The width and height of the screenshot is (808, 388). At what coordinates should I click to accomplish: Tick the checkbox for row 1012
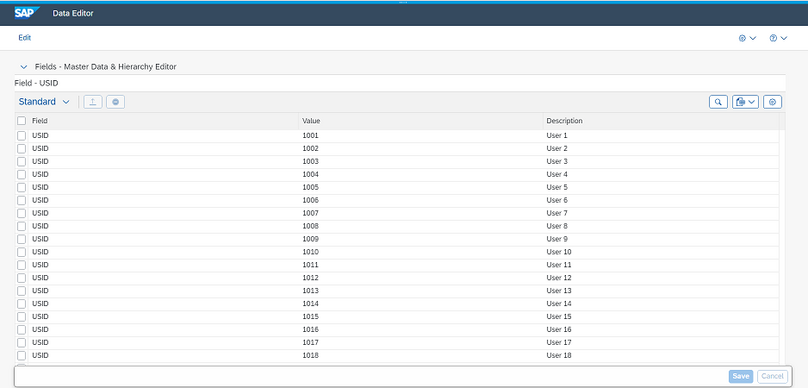click(x=22, y=278)
